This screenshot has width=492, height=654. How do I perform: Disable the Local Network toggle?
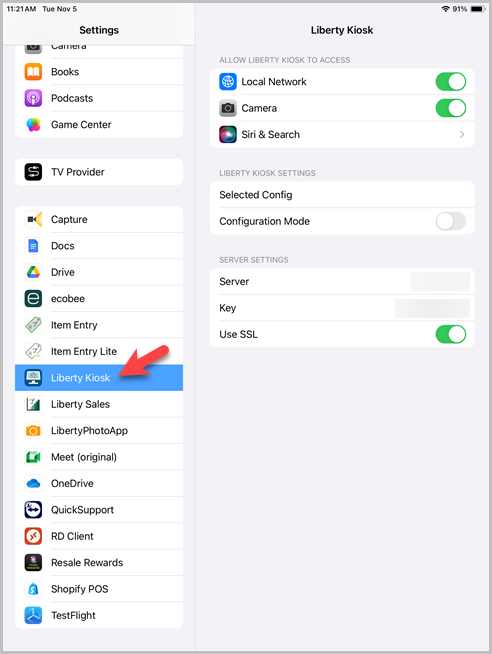pyautogui.click(x=451, y=82)
